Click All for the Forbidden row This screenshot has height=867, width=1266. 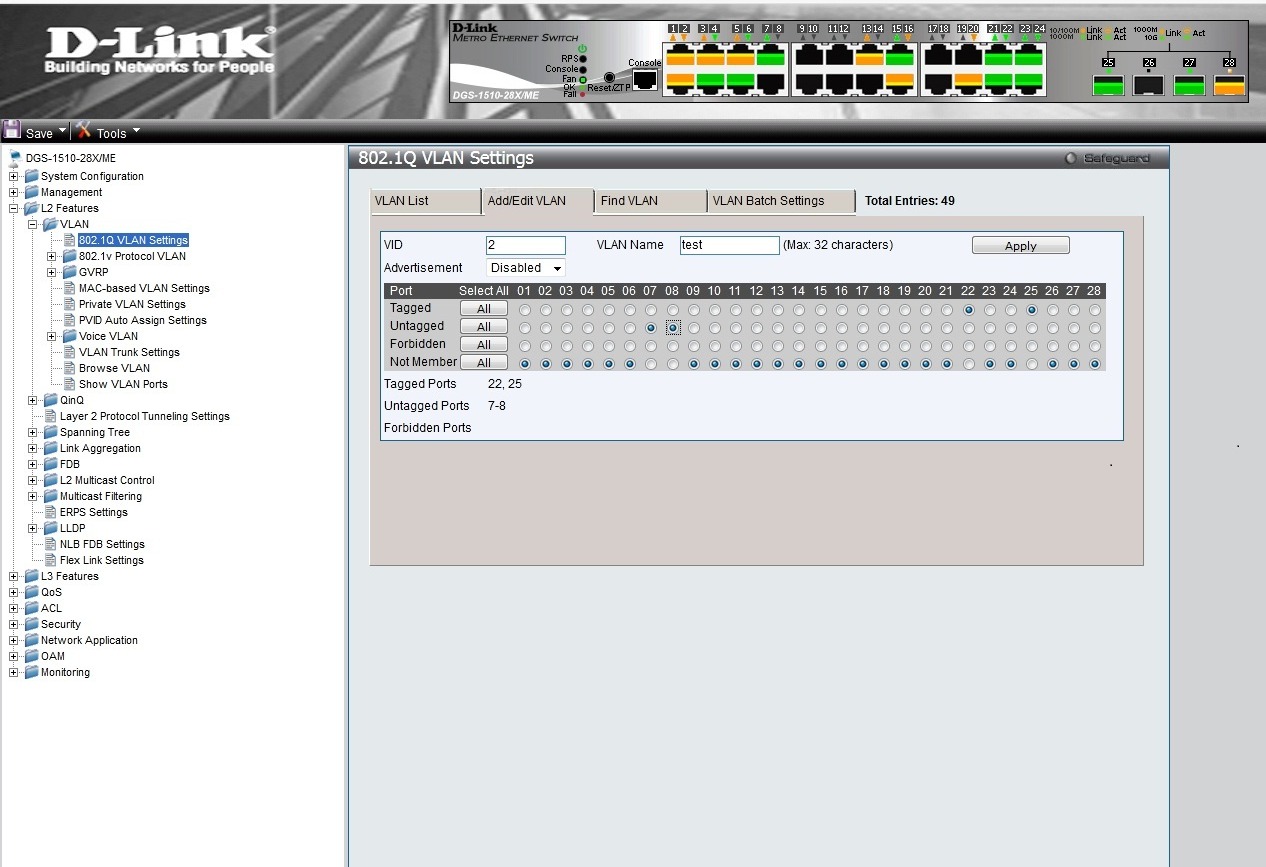point(484,344)
